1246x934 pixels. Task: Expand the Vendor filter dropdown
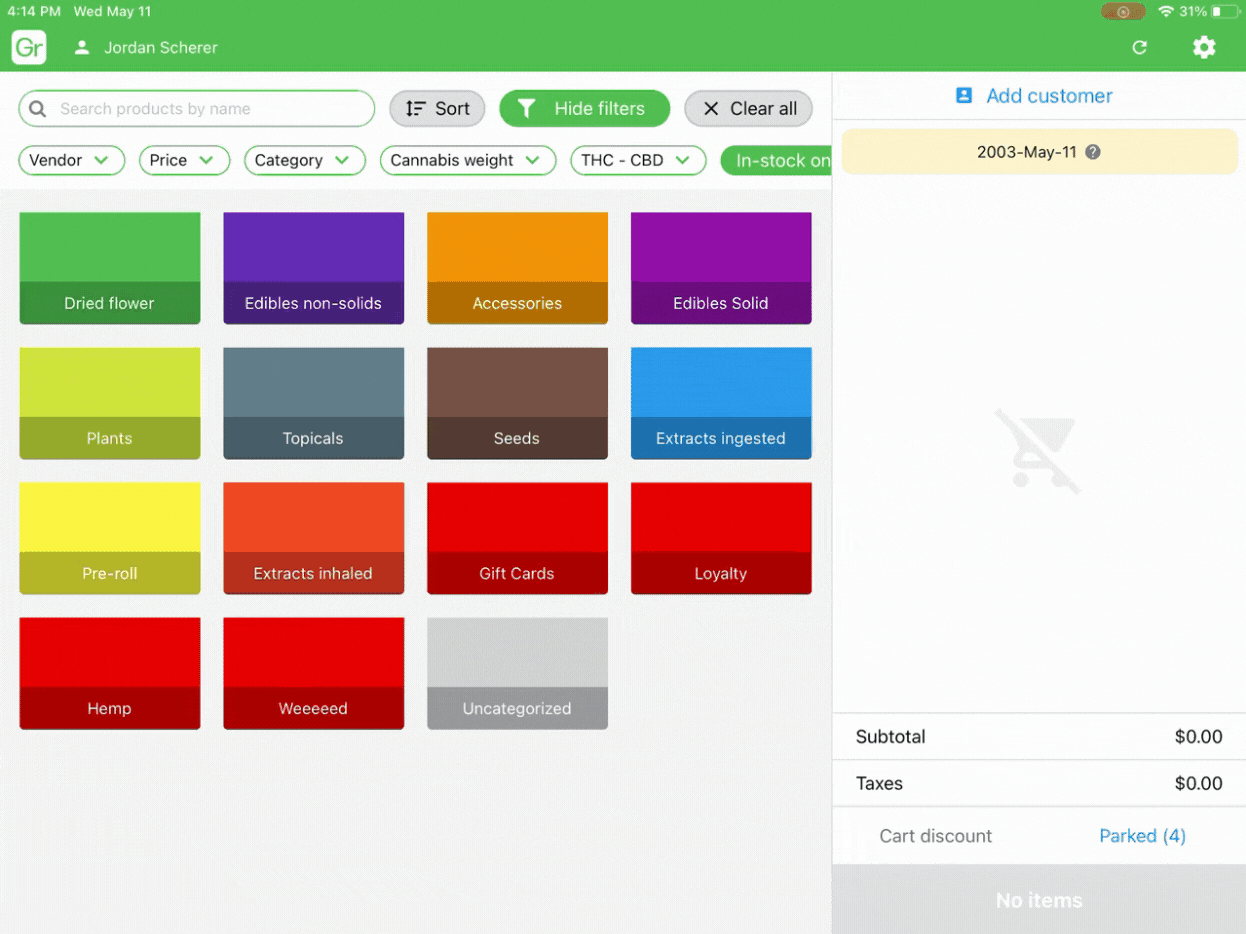pos(71,160)
